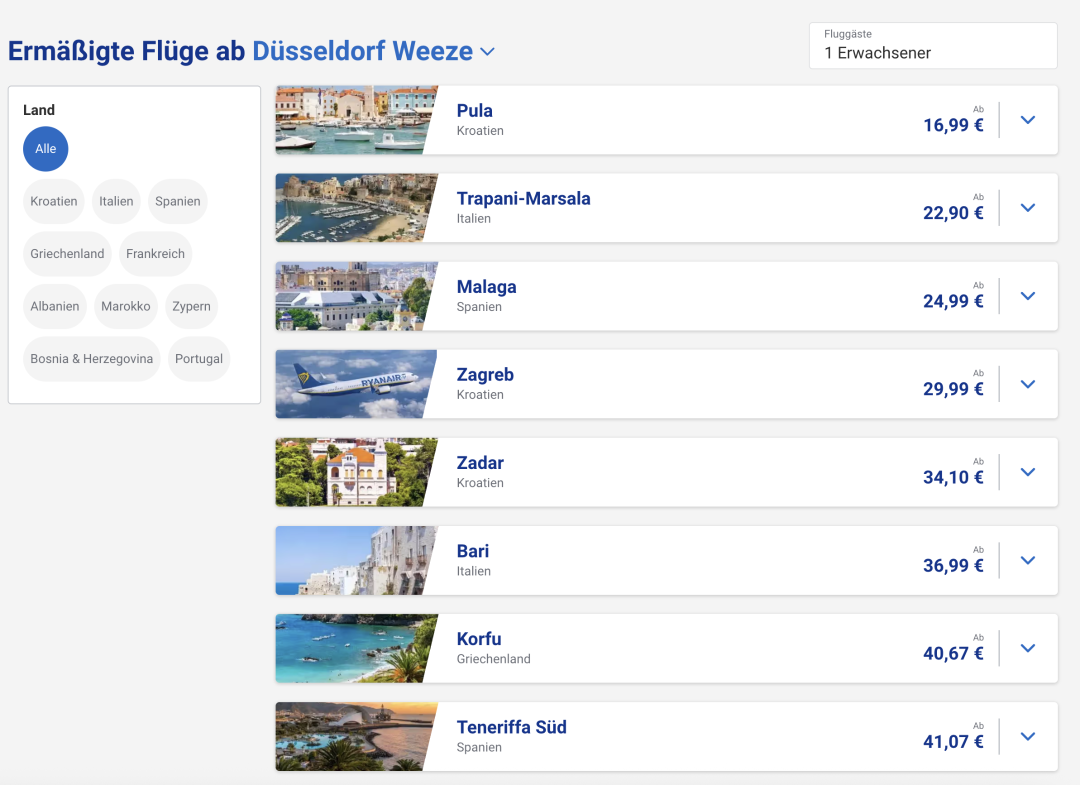Expand the Teneriffa Süd flight details chevron

click(x=1028, y=737)
